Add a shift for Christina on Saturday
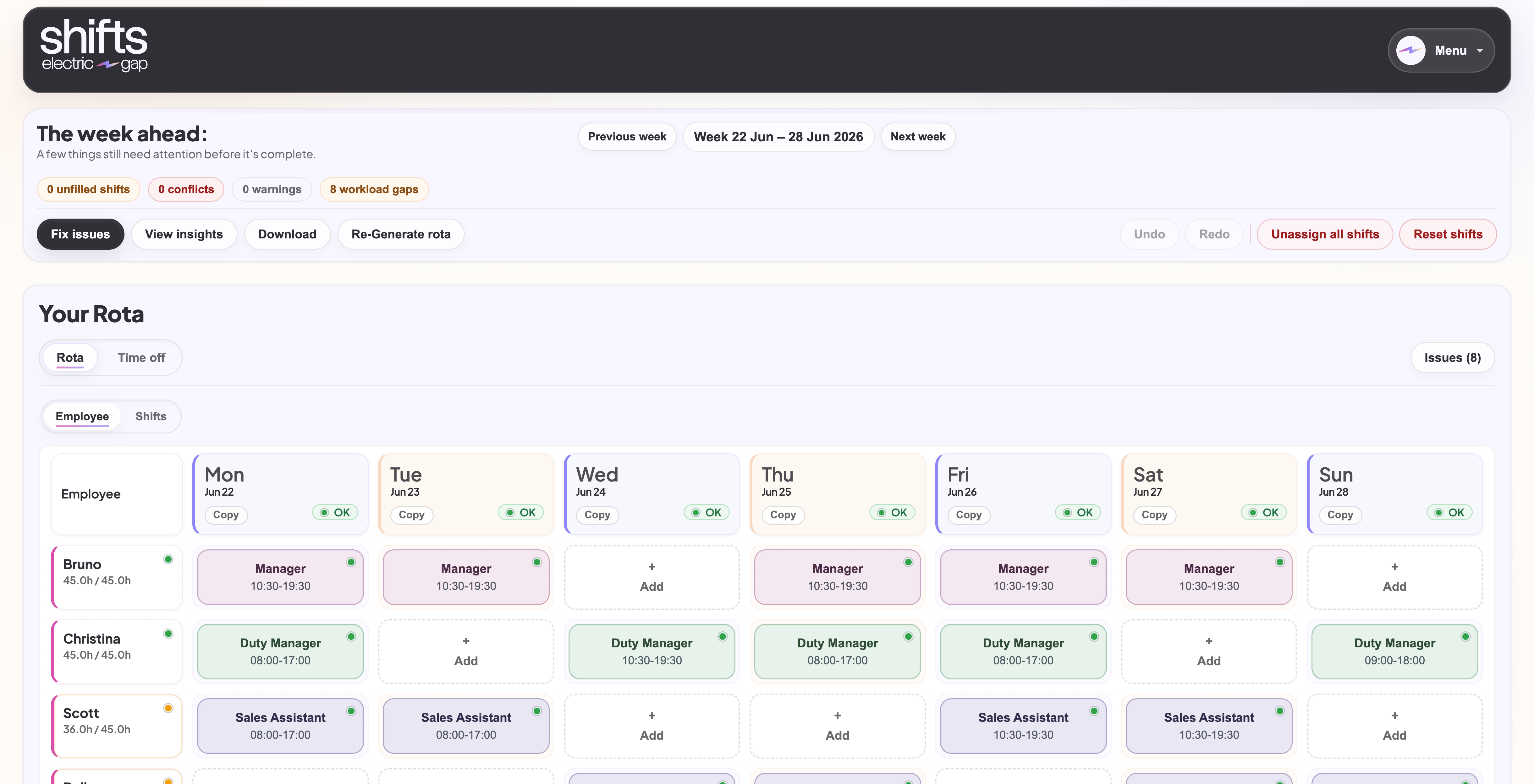 tap(1209, 651)
